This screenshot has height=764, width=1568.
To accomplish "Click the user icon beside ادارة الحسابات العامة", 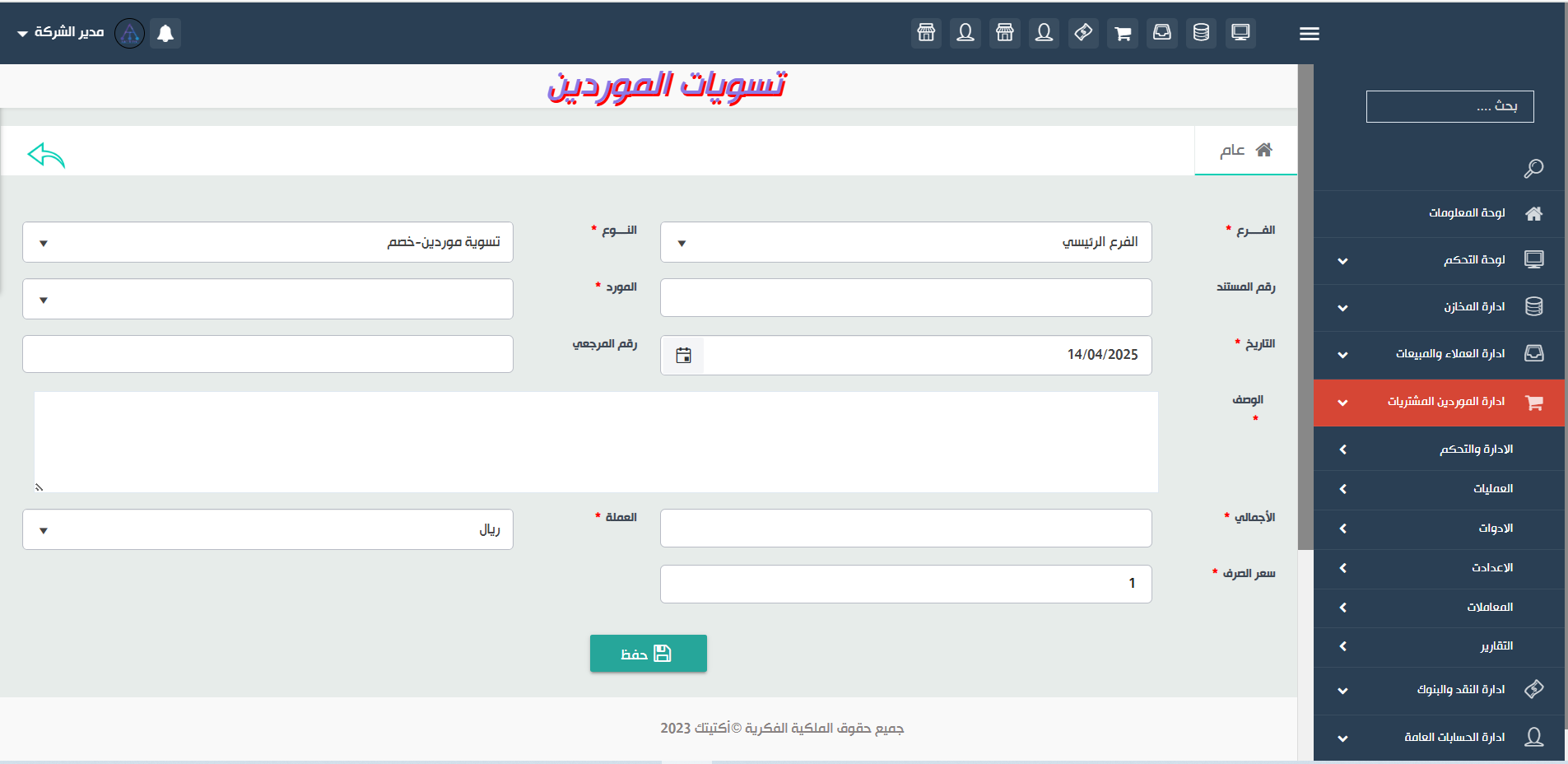I will click(x=1533, y=737).
